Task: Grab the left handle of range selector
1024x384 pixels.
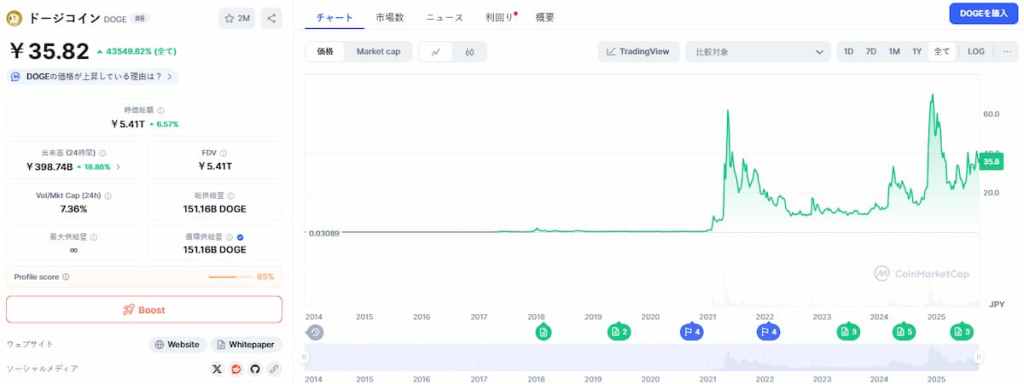Action: pos(304,357)
